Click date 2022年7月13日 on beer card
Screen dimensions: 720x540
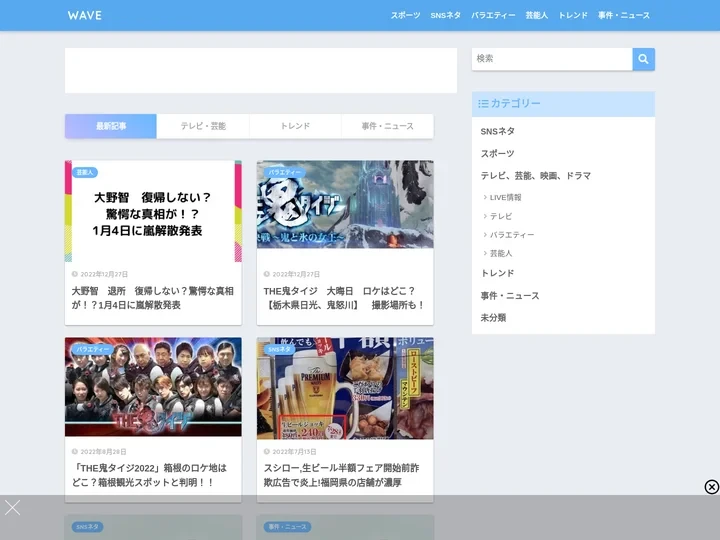[294, 452]
